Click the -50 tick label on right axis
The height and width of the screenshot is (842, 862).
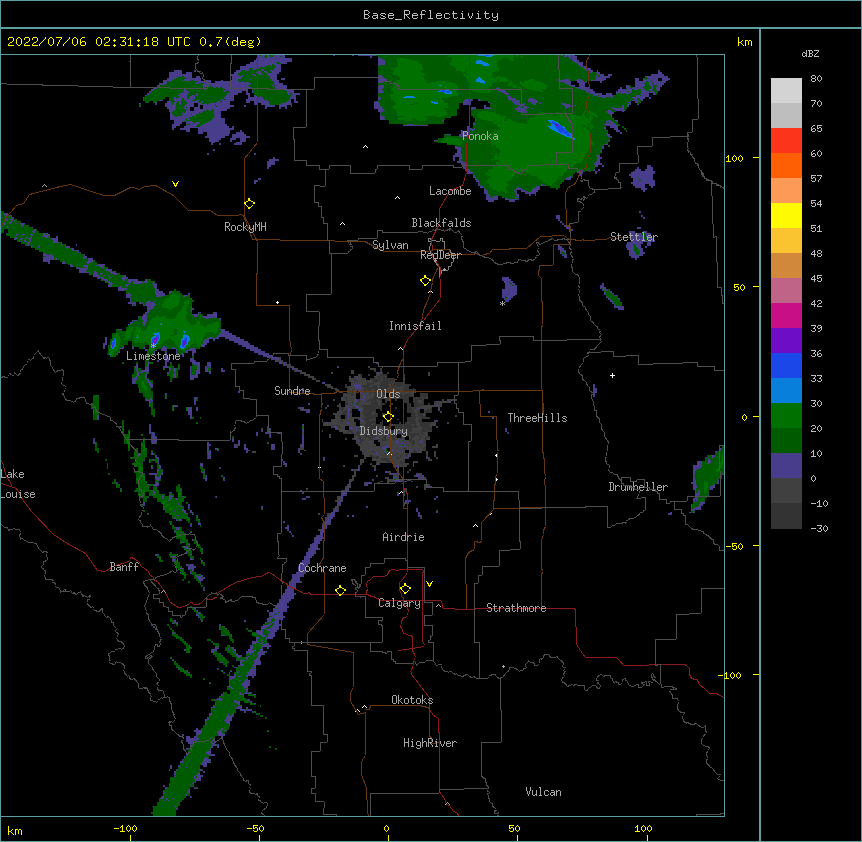tap(734, 546)
